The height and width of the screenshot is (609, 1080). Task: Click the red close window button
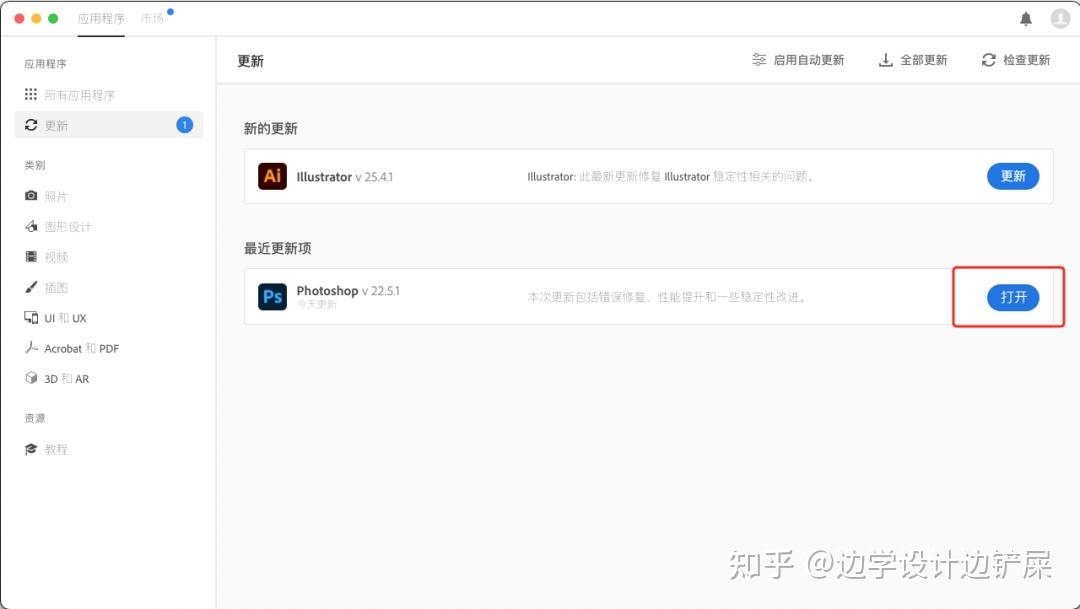(x=19, y=19)
